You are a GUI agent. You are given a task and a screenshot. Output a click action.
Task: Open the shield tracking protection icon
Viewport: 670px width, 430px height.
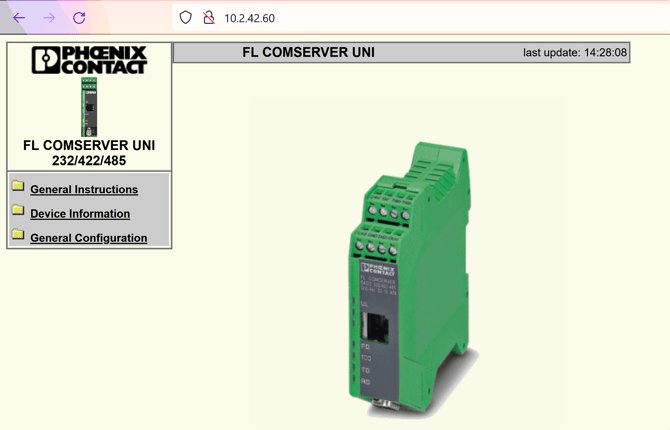pyautogui.click(x=185, y=18)
